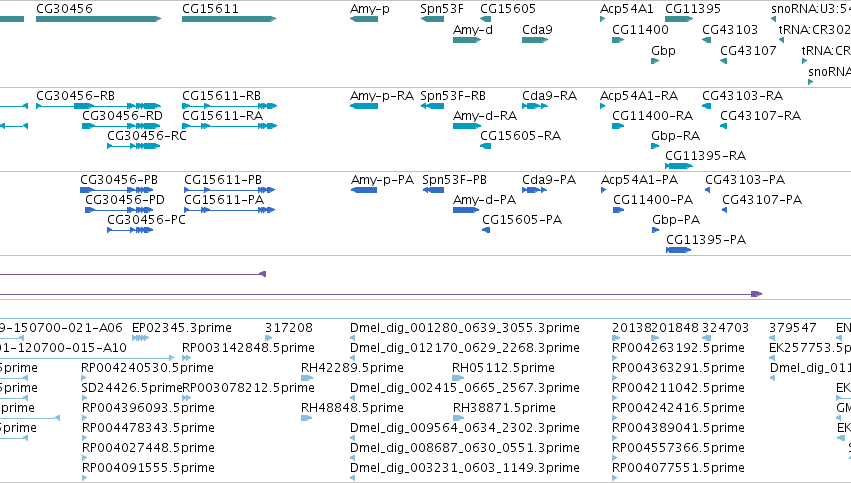Select the CG30456-PD protein label

[x=125, y=200]
